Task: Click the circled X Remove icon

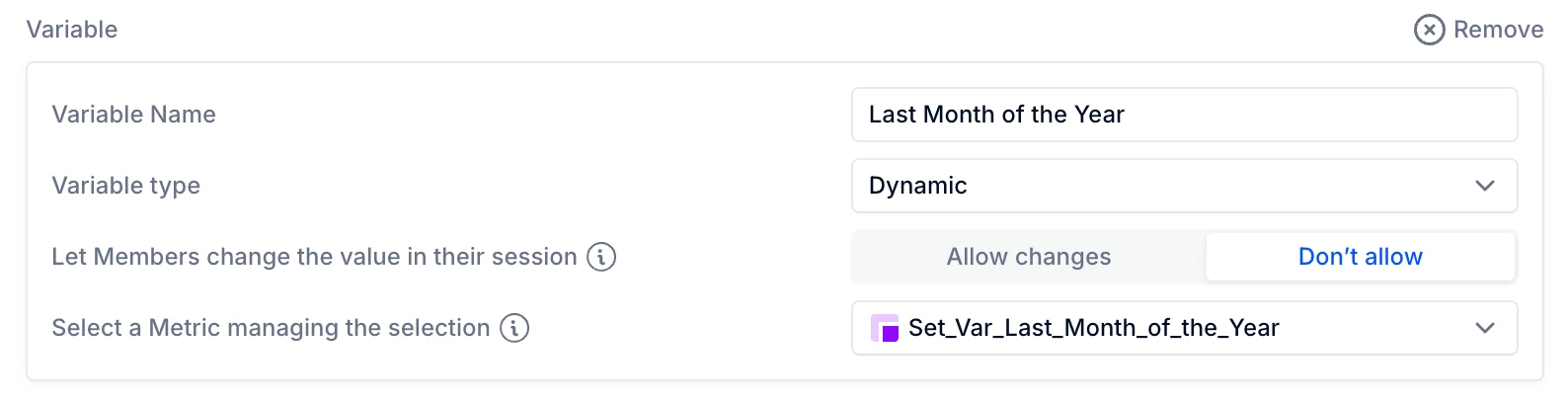Action: (x=1429, y=30)
